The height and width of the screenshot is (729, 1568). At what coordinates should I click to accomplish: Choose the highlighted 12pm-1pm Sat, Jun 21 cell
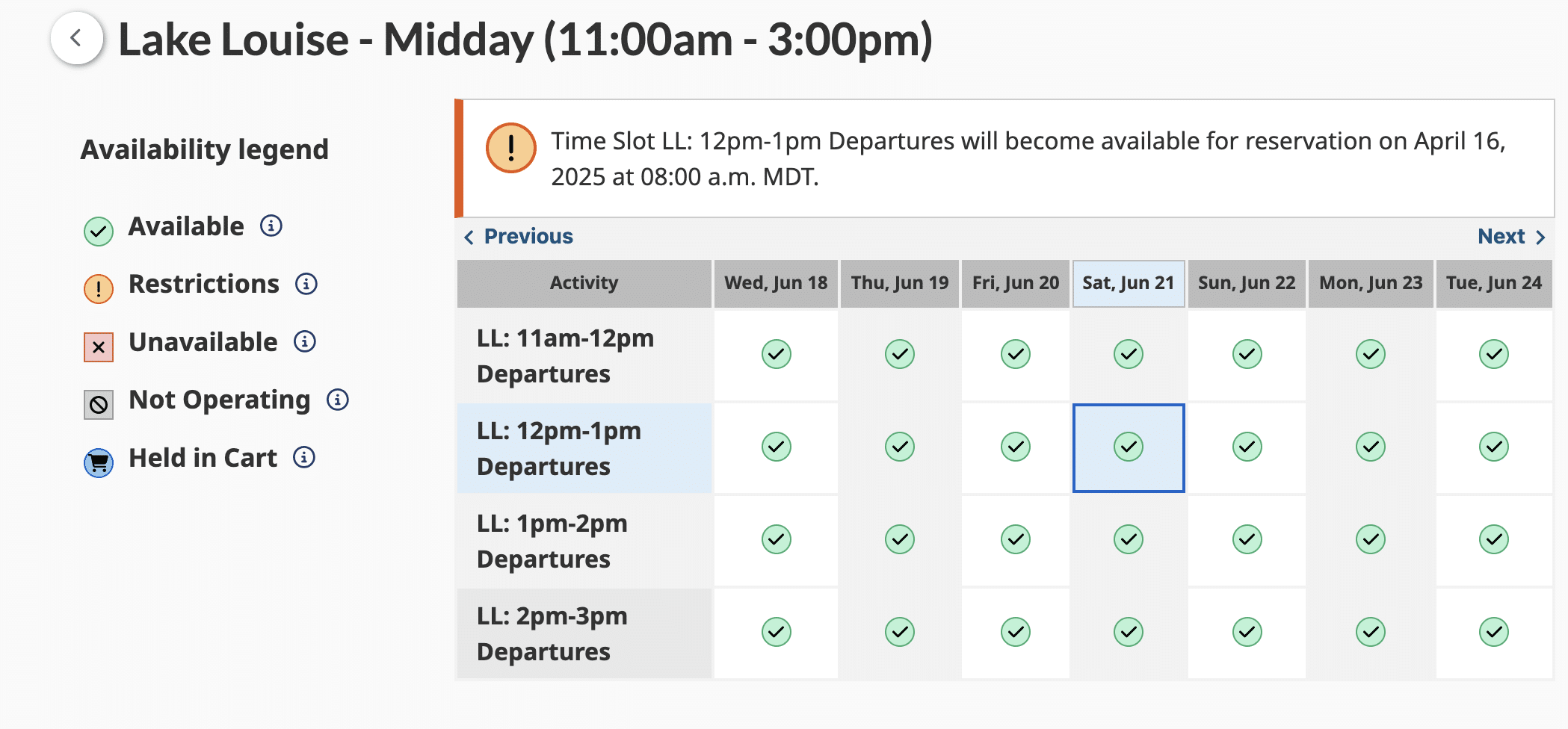(1129, 447)
